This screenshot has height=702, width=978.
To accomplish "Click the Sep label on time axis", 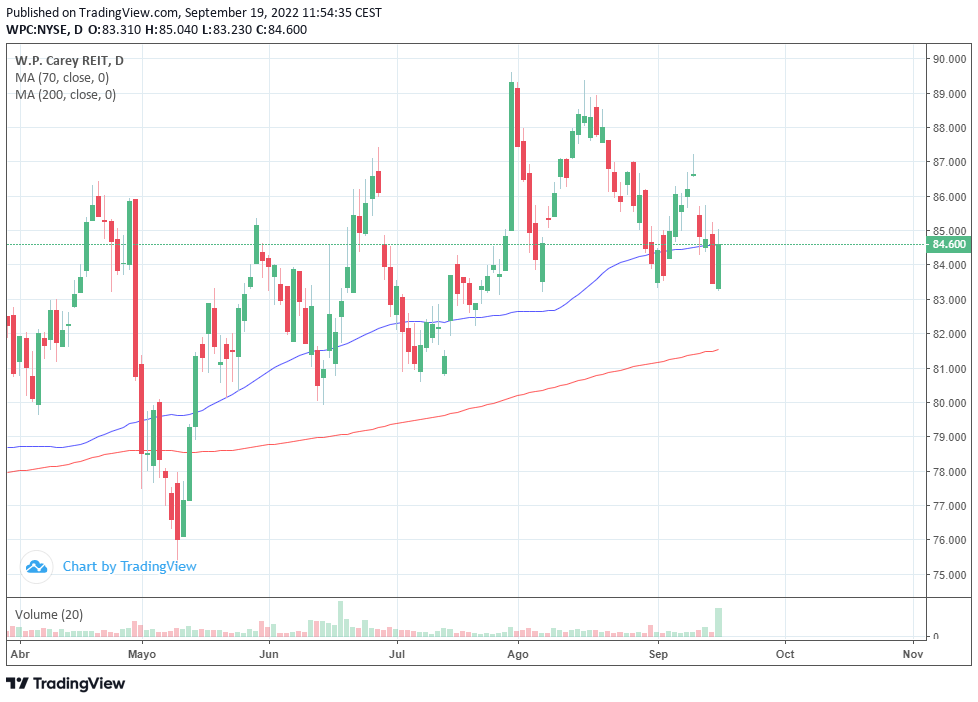I will click(x=658, y=654).
